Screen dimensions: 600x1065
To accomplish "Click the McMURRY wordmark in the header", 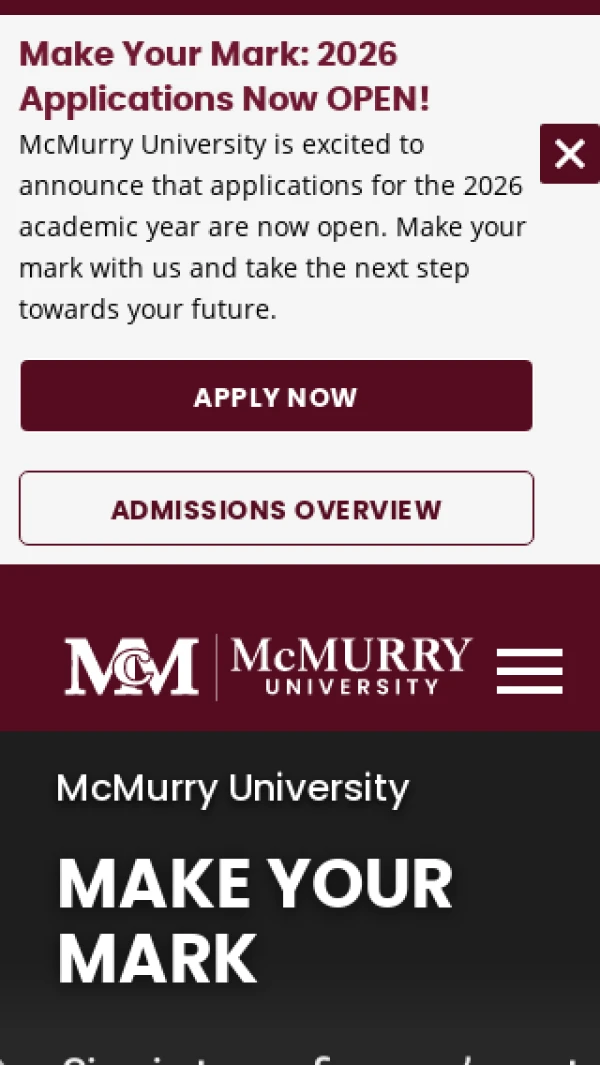I will (351, 655).
